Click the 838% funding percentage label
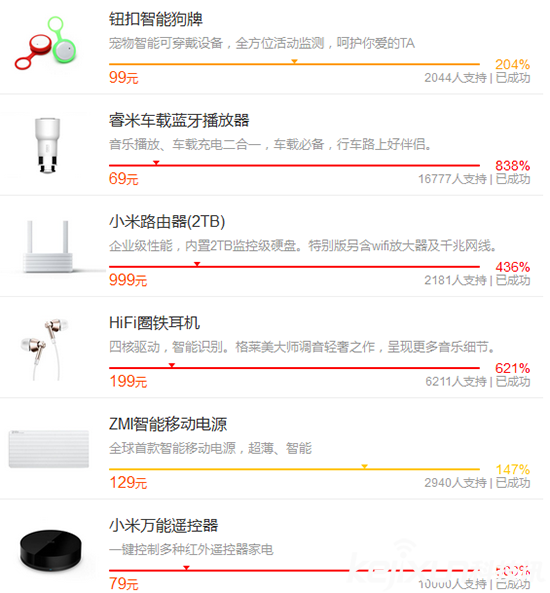 tap(513, 166)
